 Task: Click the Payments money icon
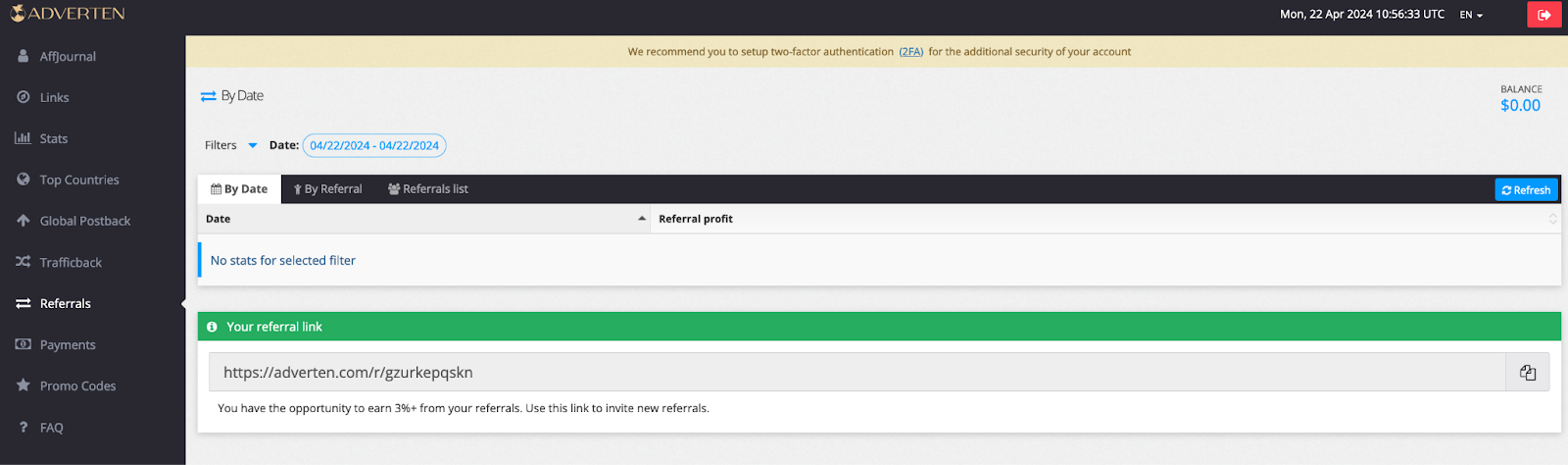23,344
